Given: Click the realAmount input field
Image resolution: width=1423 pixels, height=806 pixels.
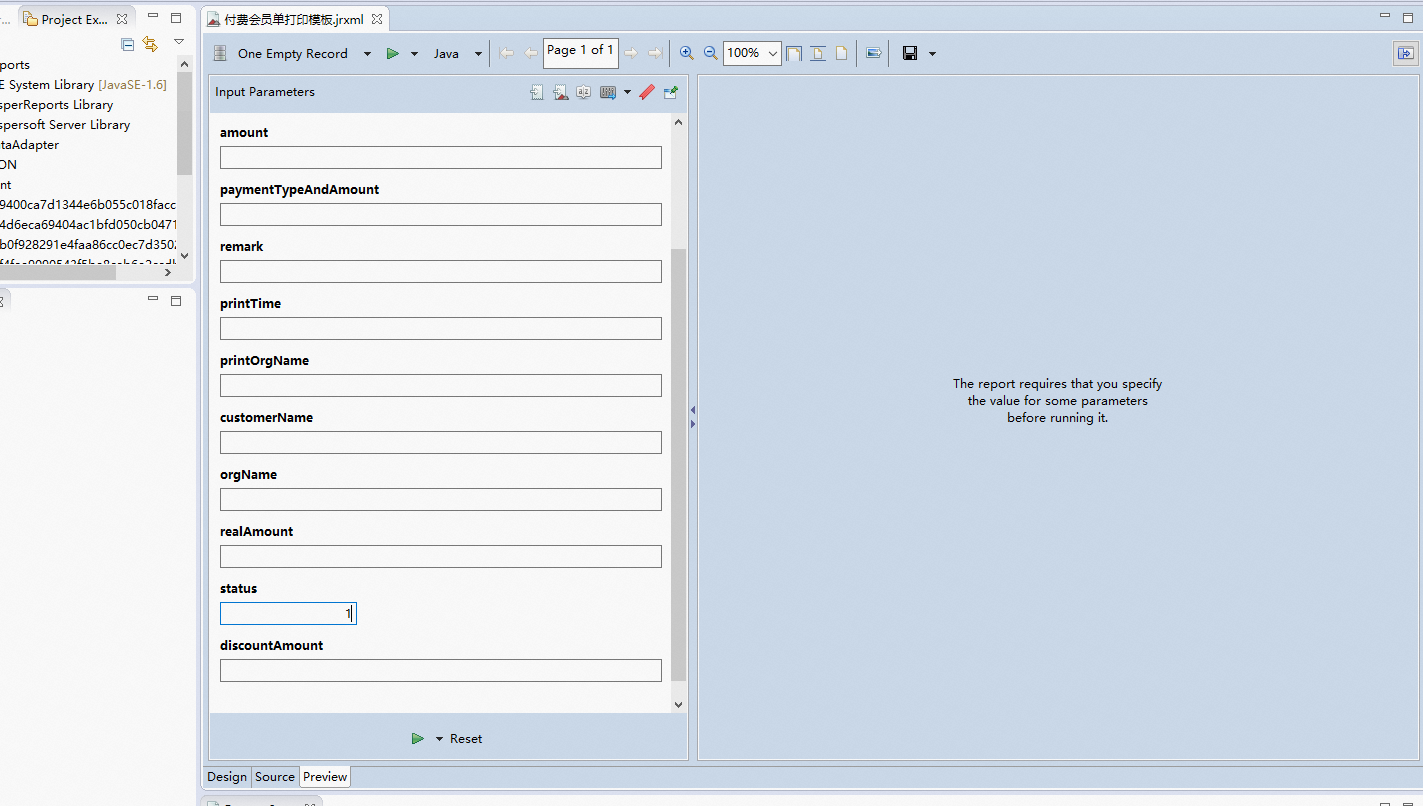Looking at the screenshot, I should (x=441, y=556).
